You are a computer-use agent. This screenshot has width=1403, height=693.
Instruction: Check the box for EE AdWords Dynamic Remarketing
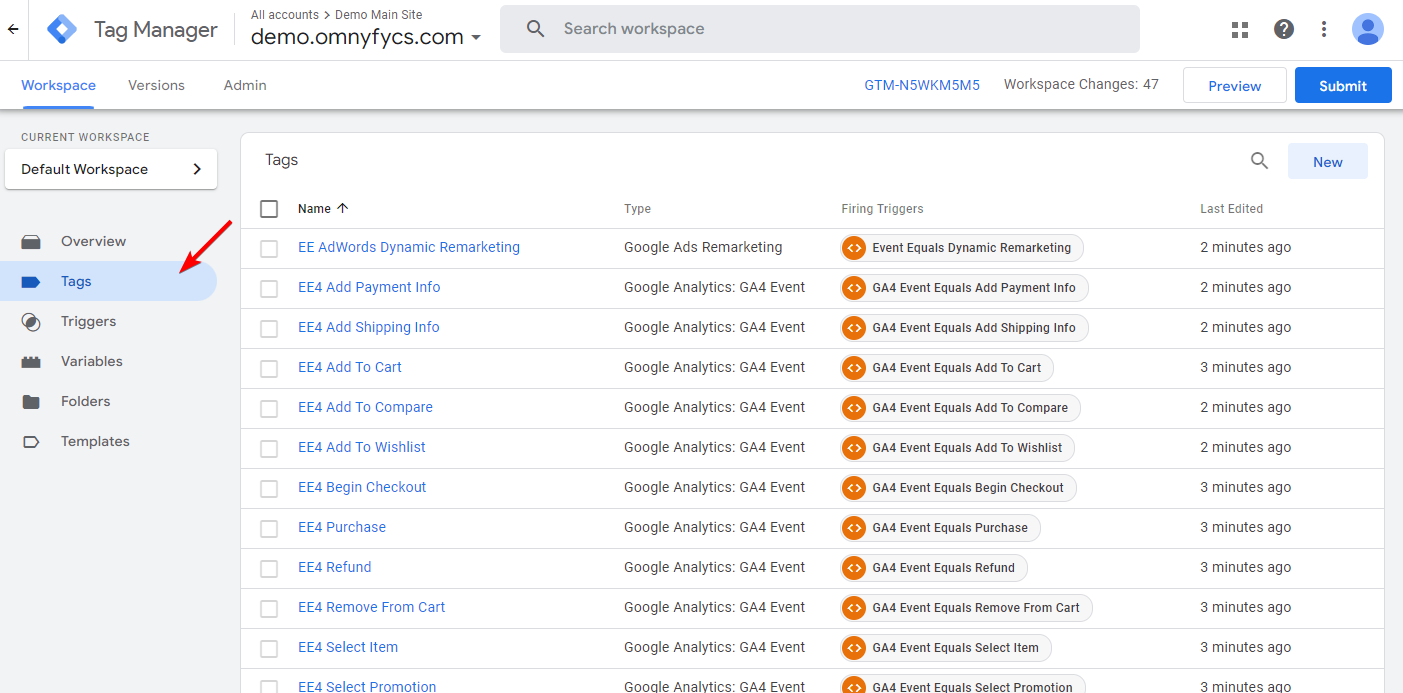pos(269,249)
